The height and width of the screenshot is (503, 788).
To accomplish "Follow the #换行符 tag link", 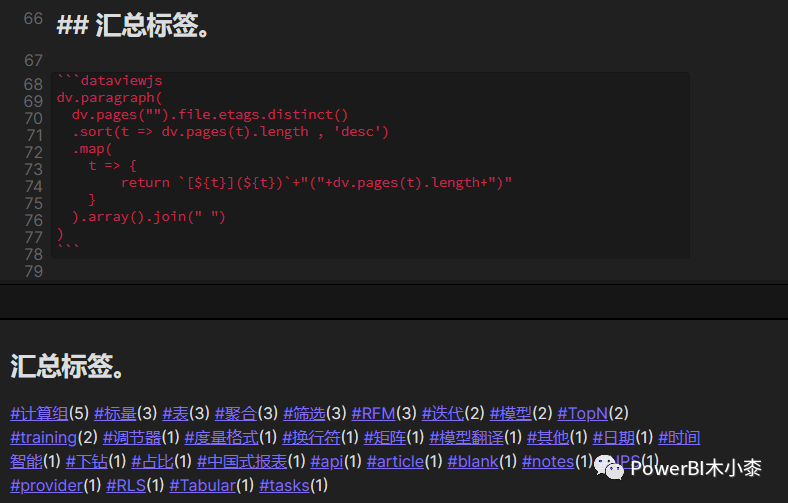I will [311, 438].
